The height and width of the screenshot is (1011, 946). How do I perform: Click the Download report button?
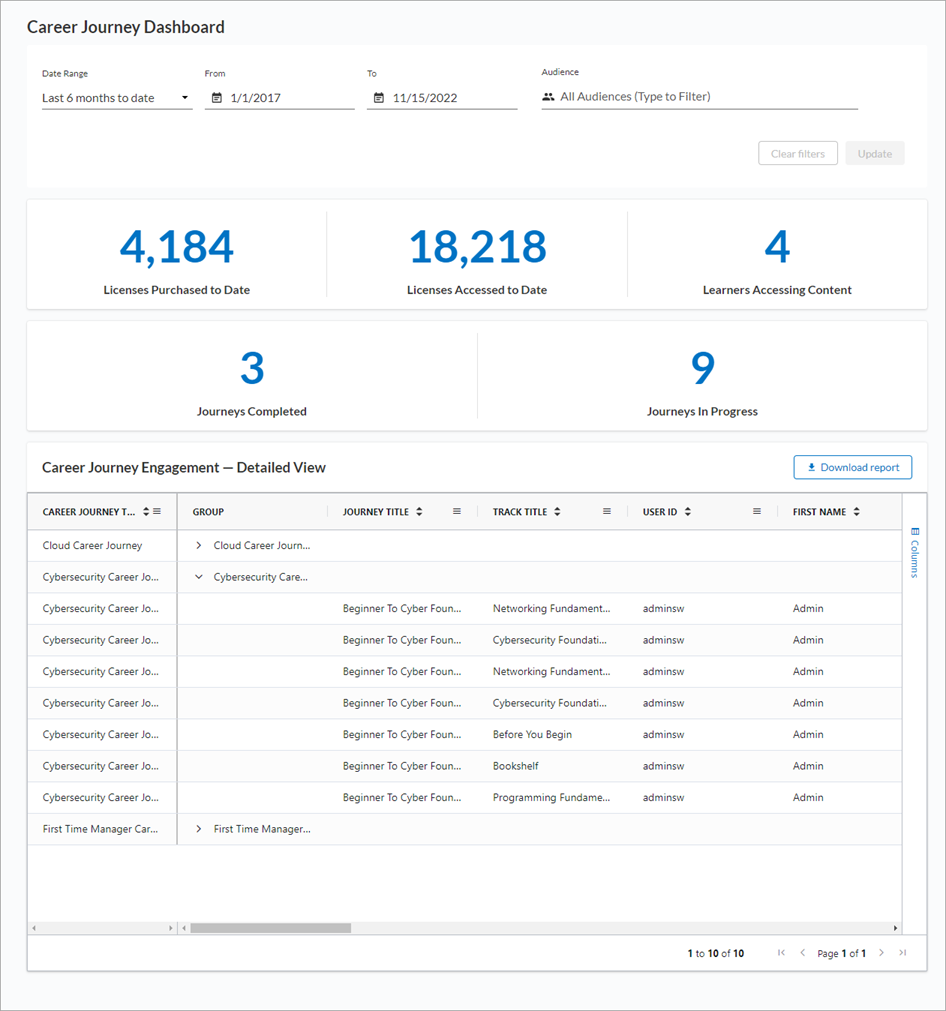(852, 467)
